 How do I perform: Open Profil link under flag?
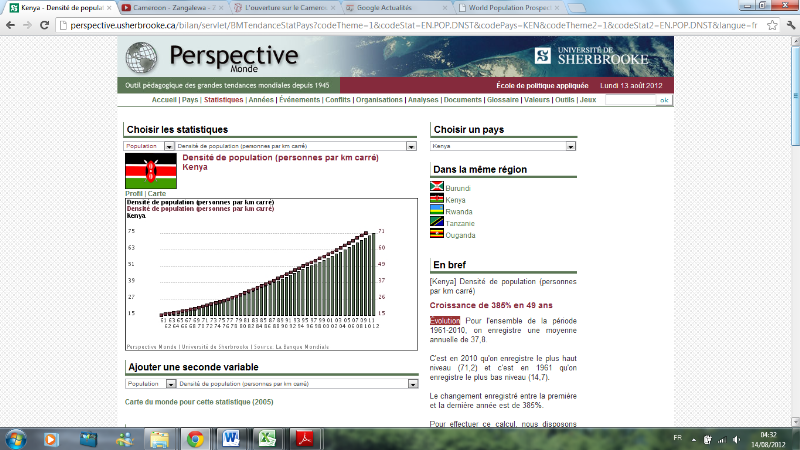pyautogui.click(x=134, y=193)
